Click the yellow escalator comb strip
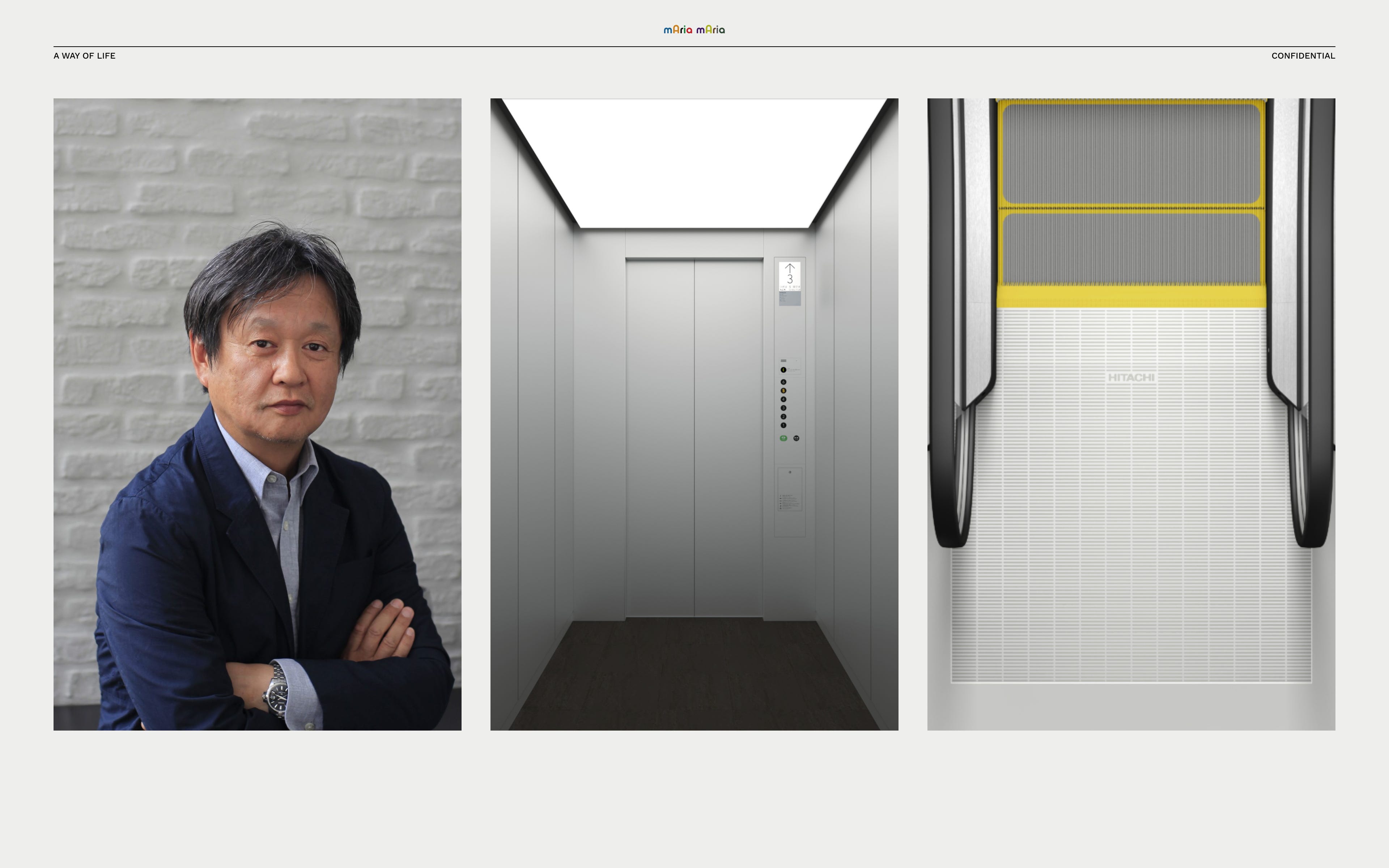Screen dimensions: 1389x868 point(1131,296)
